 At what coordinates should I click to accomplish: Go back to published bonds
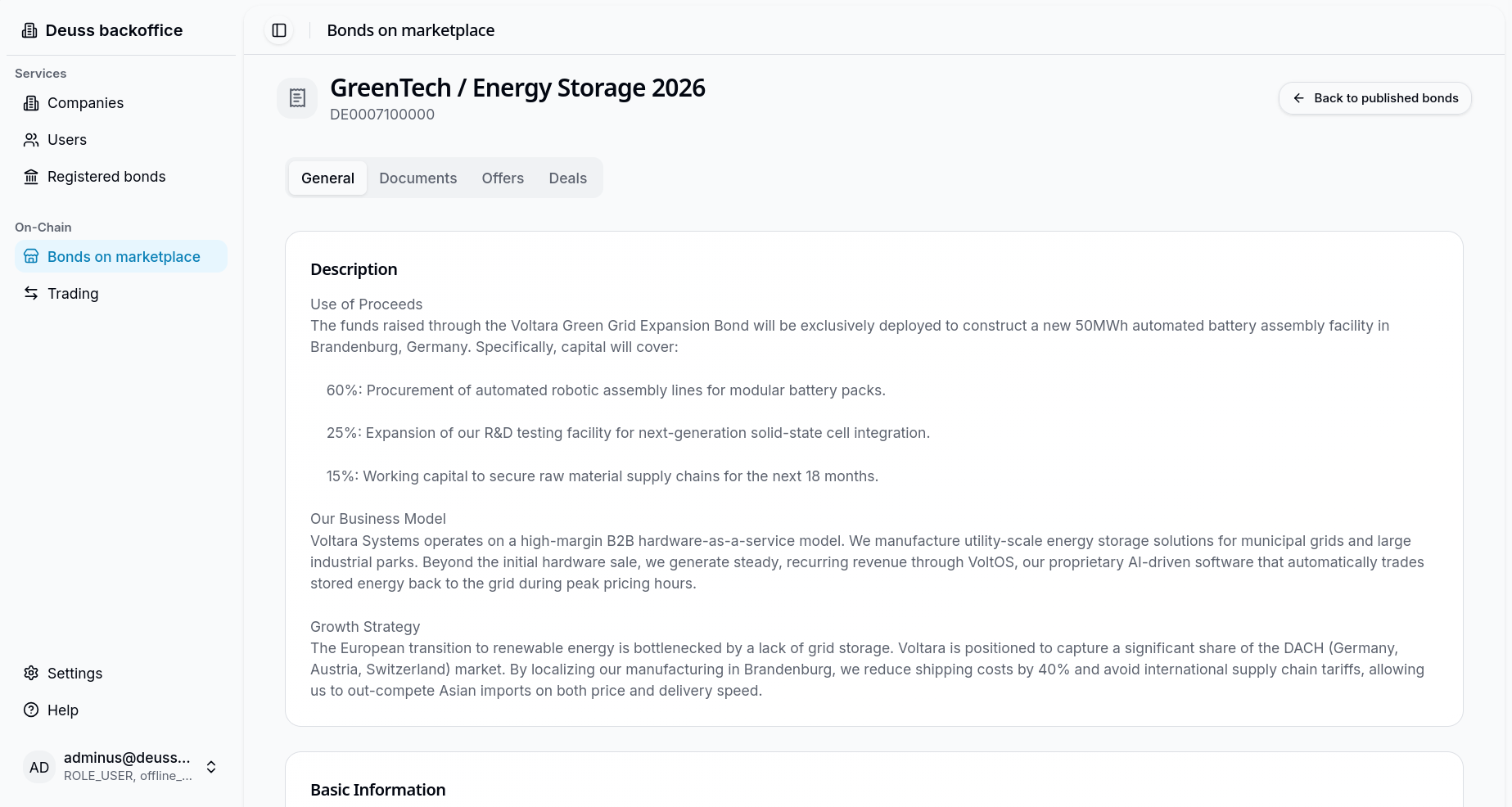pos(1375,98)
